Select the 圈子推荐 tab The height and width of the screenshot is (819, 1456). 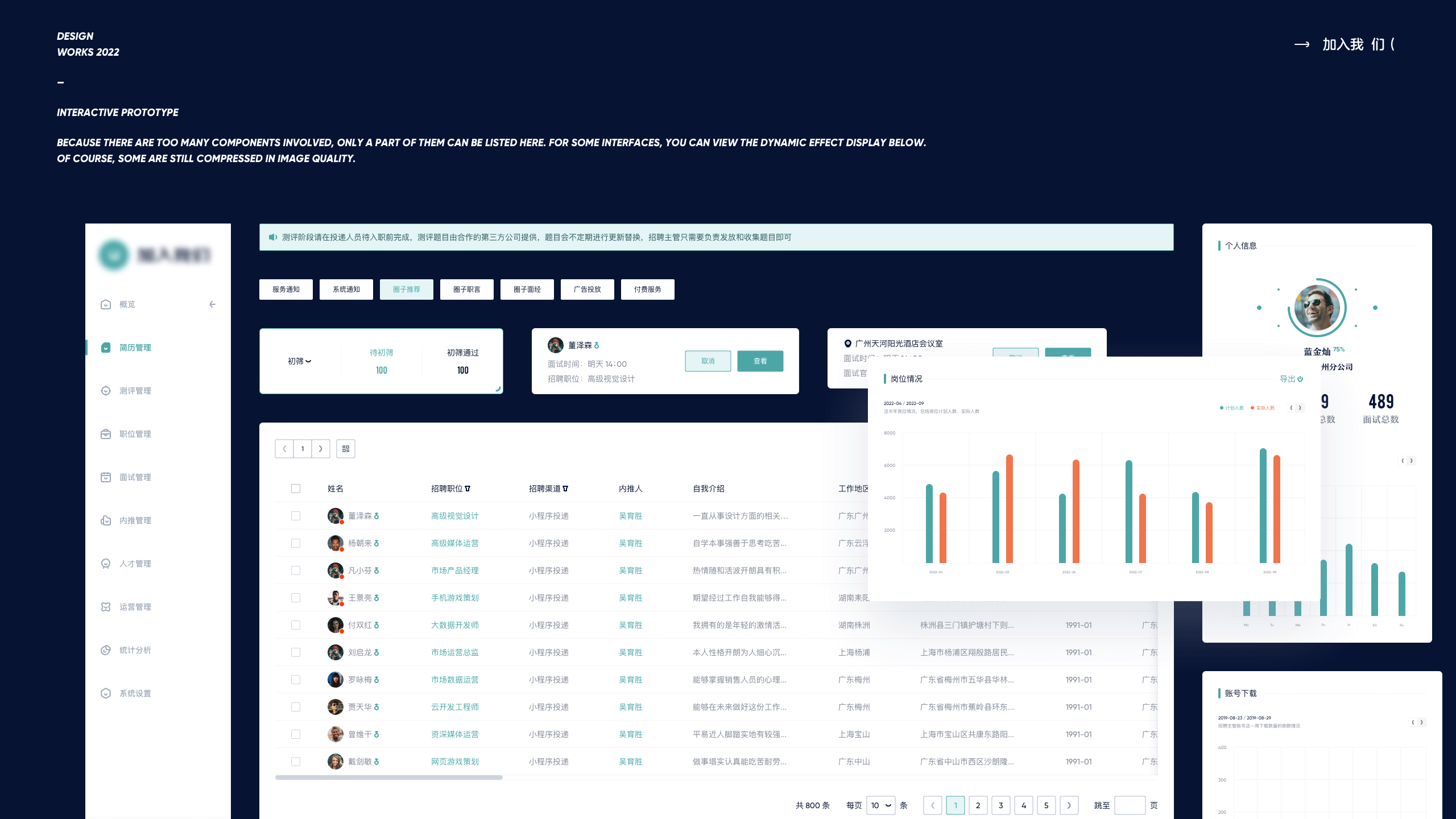coord(407,289)
